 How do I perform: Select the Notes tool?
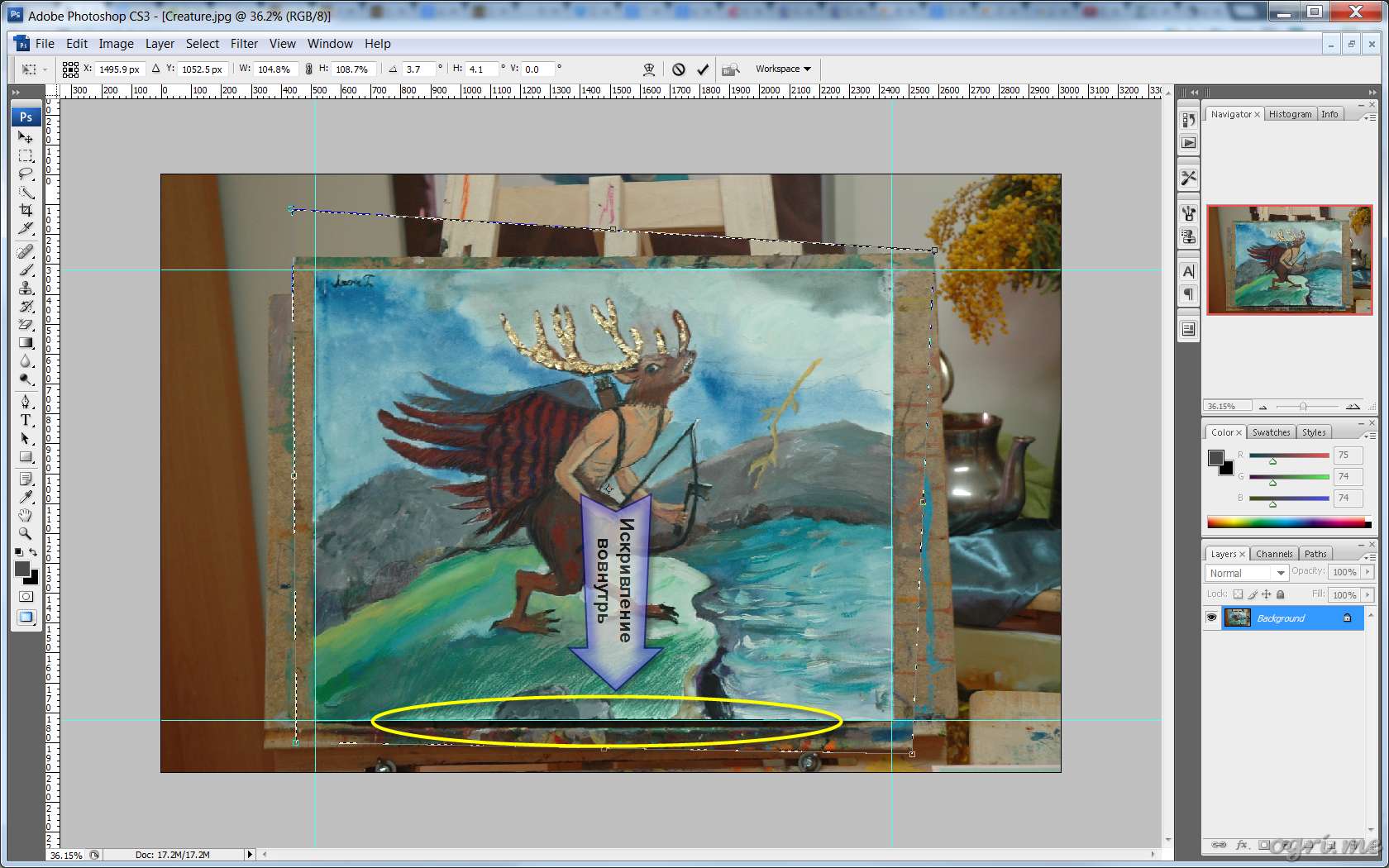point(26,479)
